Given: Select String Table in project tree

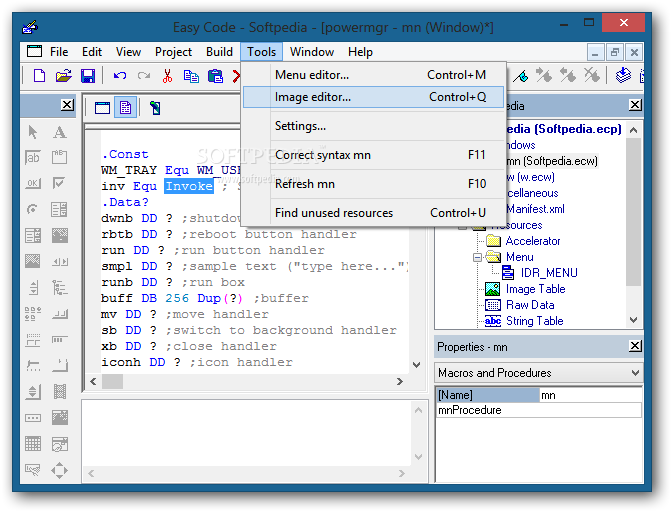Looking at the screenshot, I should [534, 321].
